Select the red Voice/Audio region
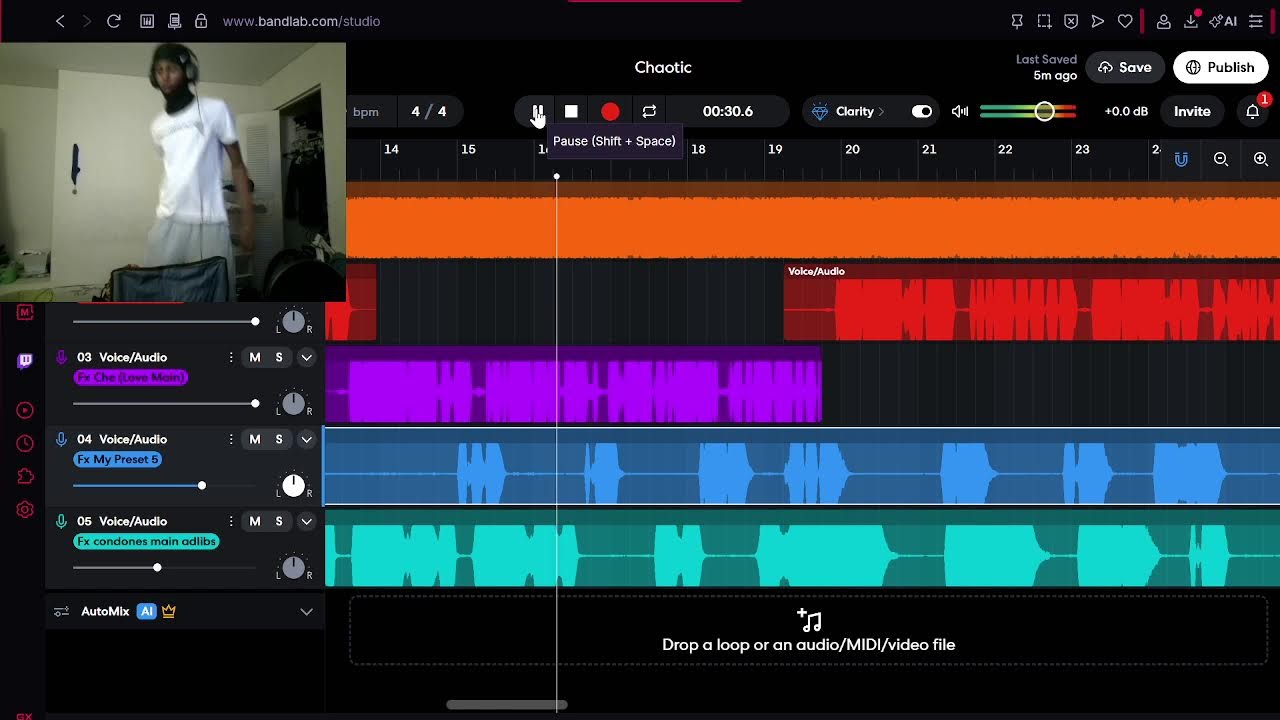 point(1032,302)
